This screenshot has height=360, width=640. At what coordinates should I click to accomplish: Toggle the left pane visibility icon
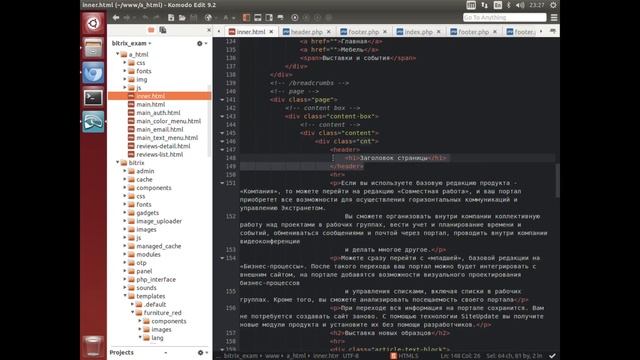coord(246,18)
